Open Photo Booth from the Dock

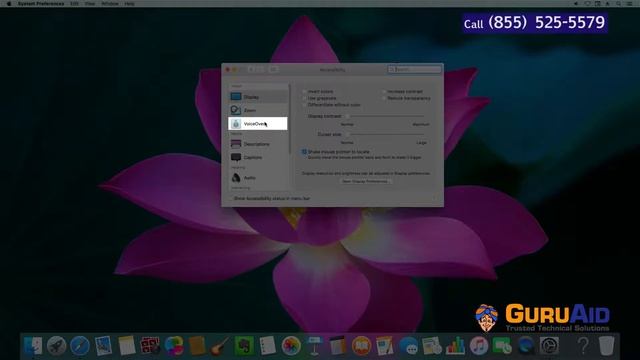pos(150,346)
